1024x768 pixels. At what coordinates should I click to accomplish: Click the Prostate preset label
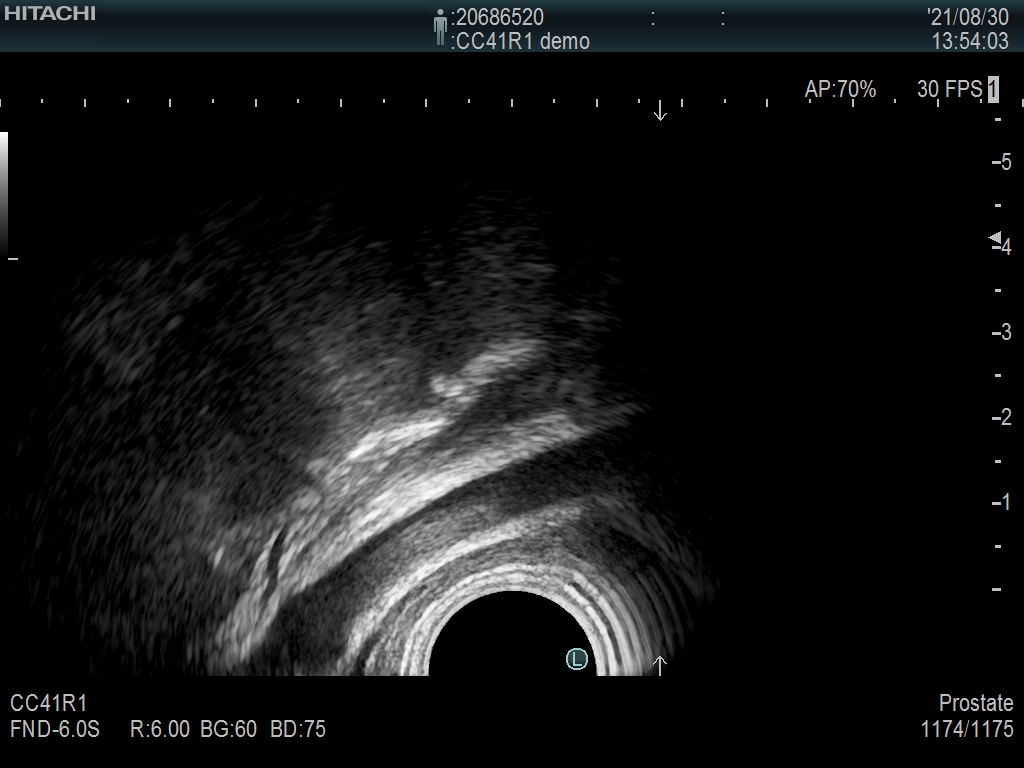point(976,703)
